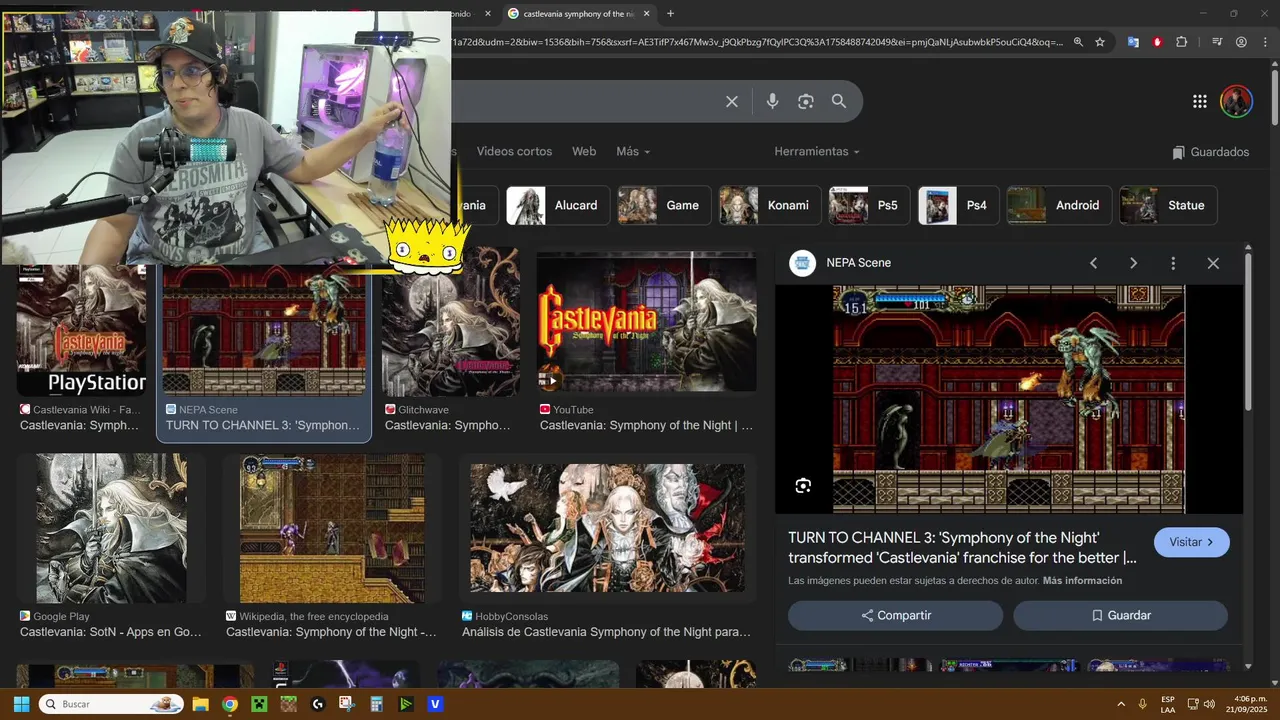
Task: Bookmark this page with star icon
Action: (x=1100, y=42)
